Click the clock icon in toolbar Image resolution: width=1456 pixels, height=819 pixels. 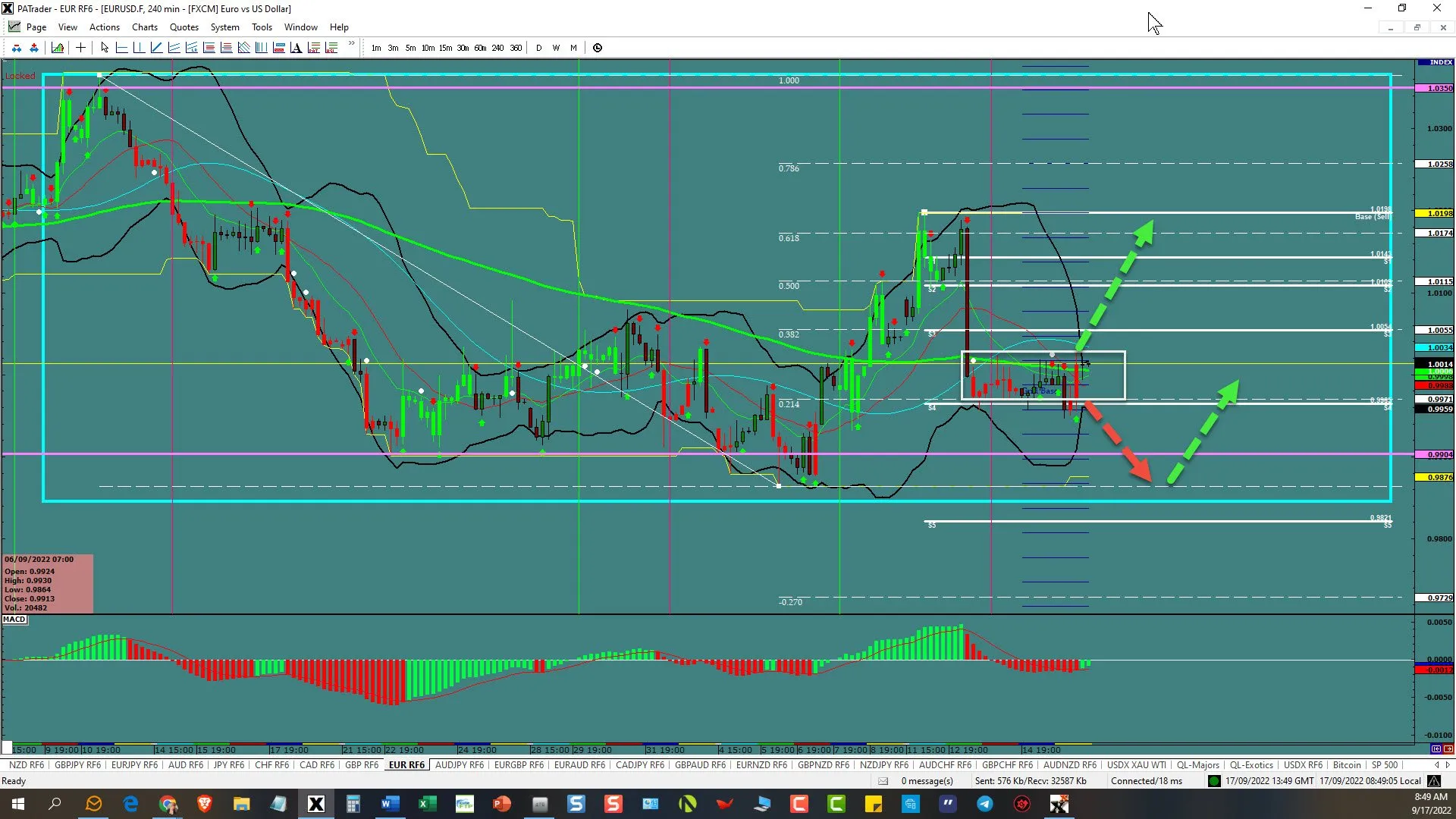coord(598,48)
